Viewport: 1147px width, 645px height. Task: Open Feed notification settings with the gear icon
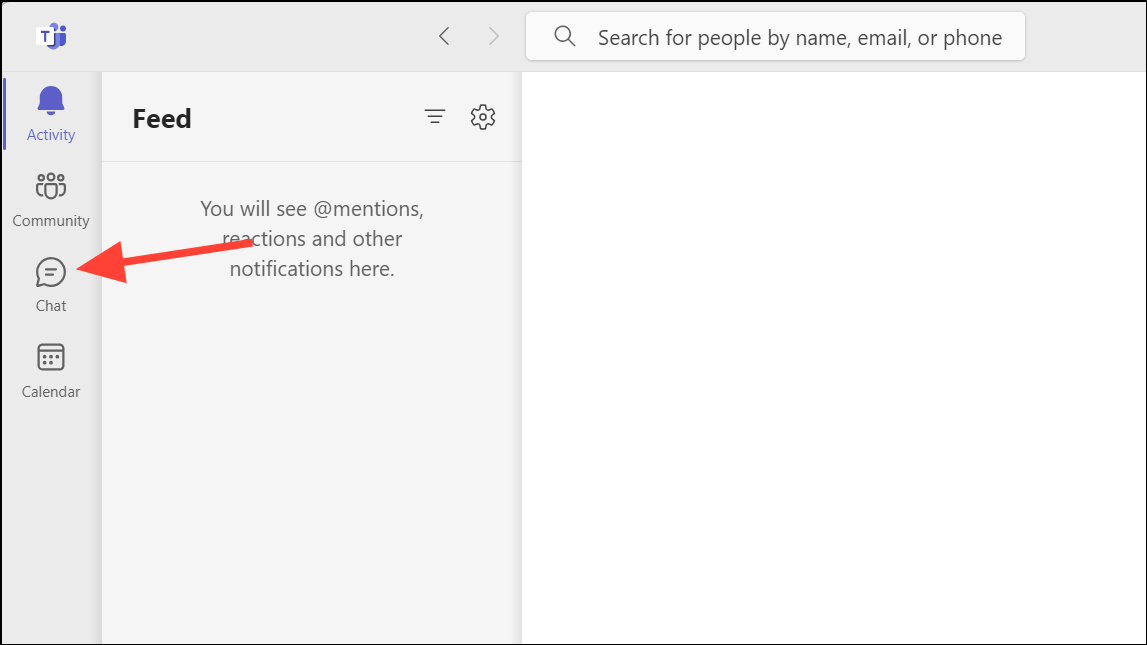tap(483, 116)
